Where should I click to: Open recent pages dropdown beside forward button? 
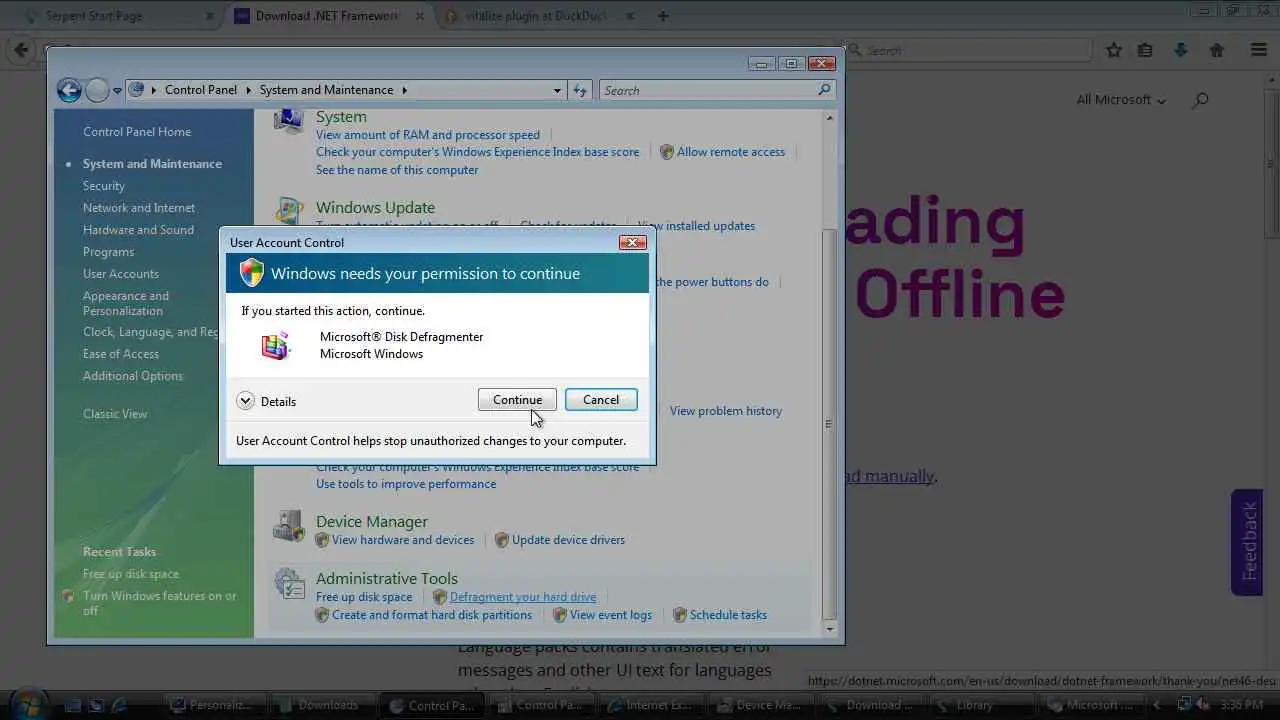point(117,91)
